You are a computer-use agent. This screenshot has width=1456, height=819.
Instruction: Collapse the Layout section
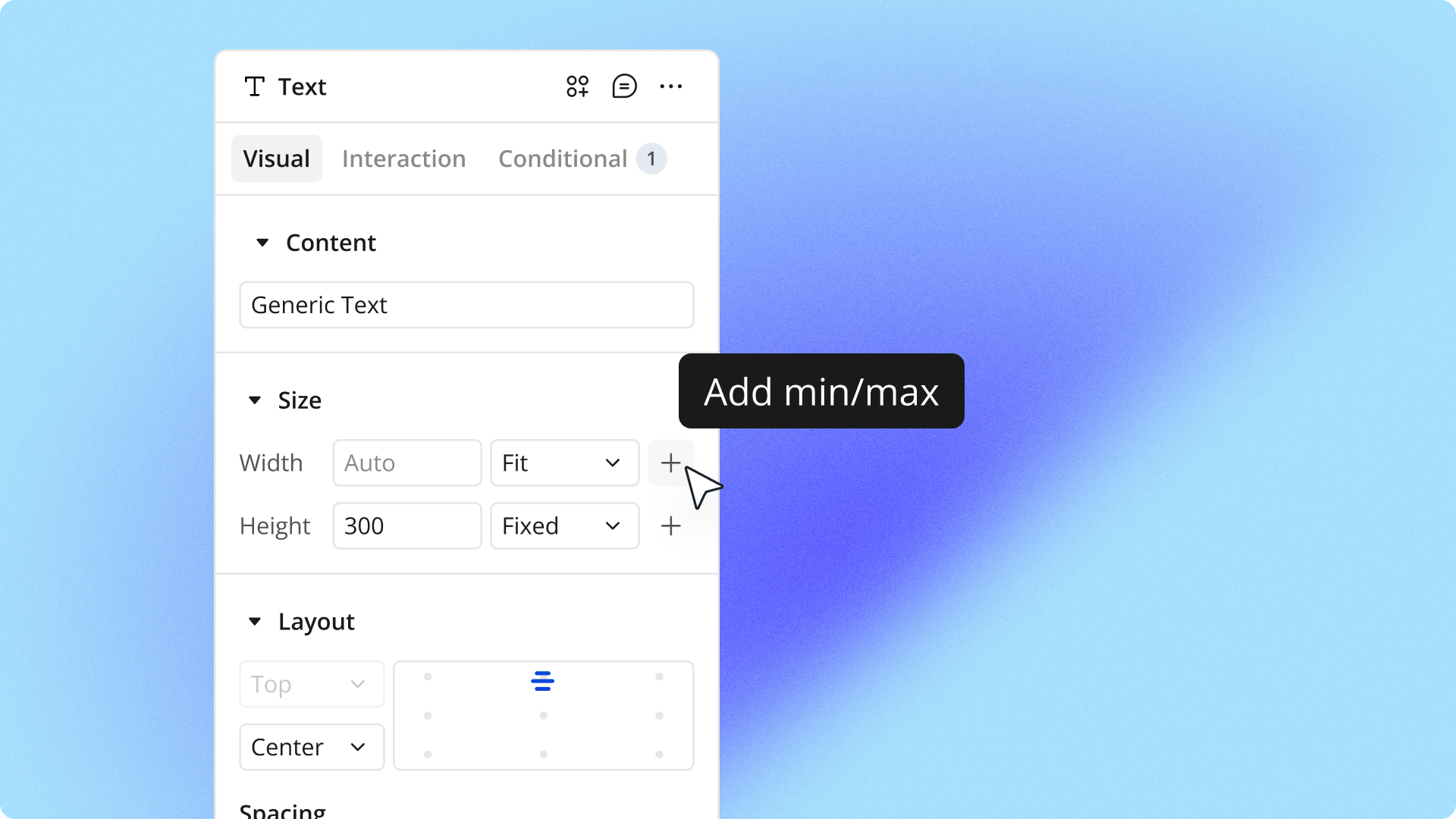[x=254, y=622]
